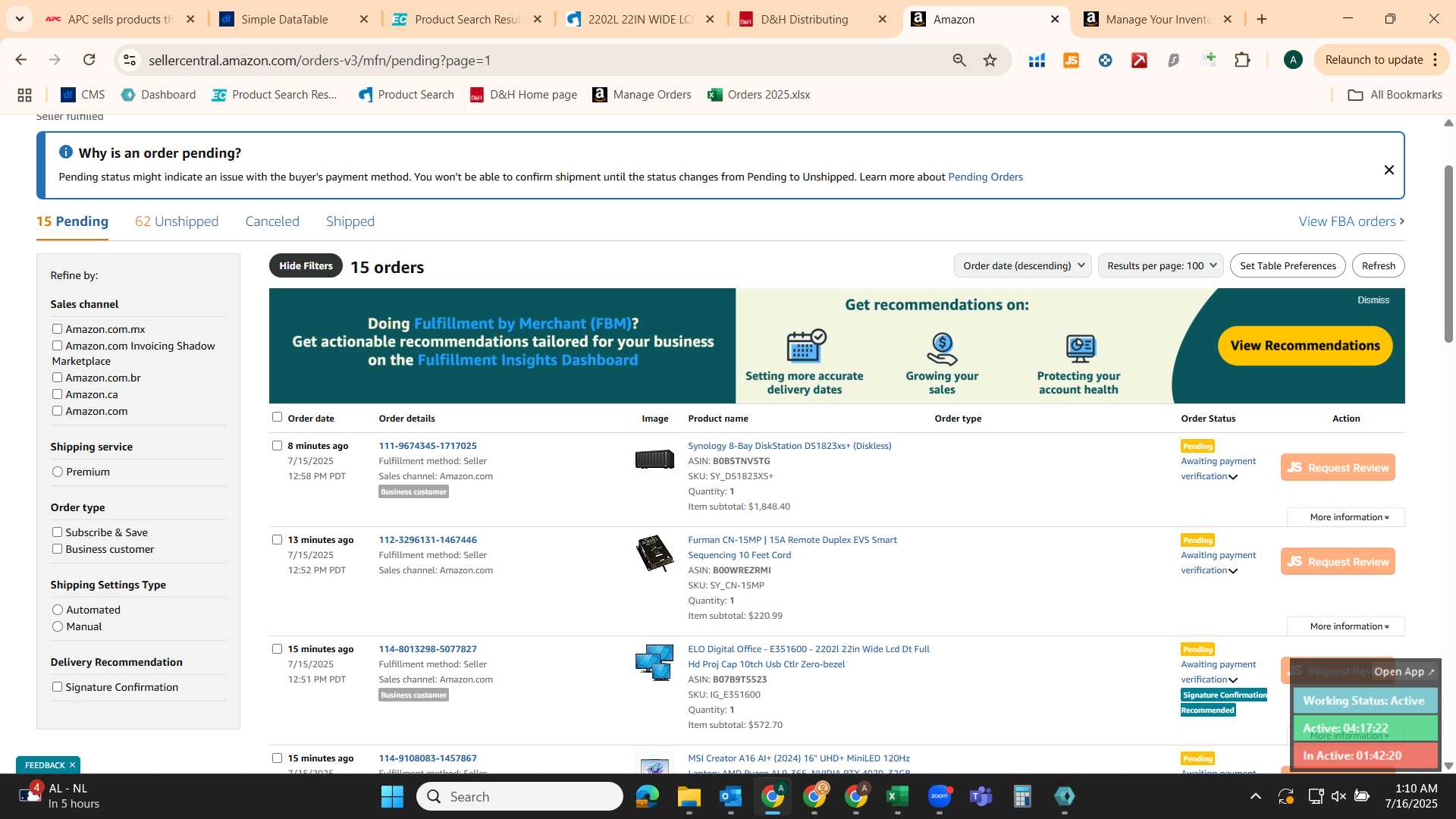Select the 15 Pending tab
This screenshot has height=819, width=1456.
point(72,221)
